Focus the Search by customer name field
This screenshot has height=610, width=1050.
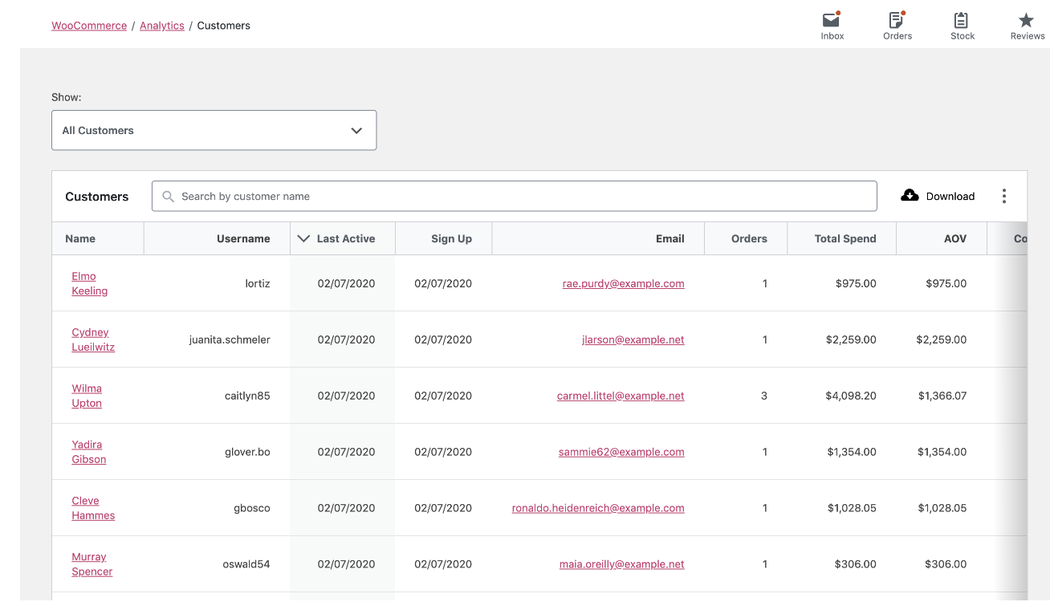520,197
